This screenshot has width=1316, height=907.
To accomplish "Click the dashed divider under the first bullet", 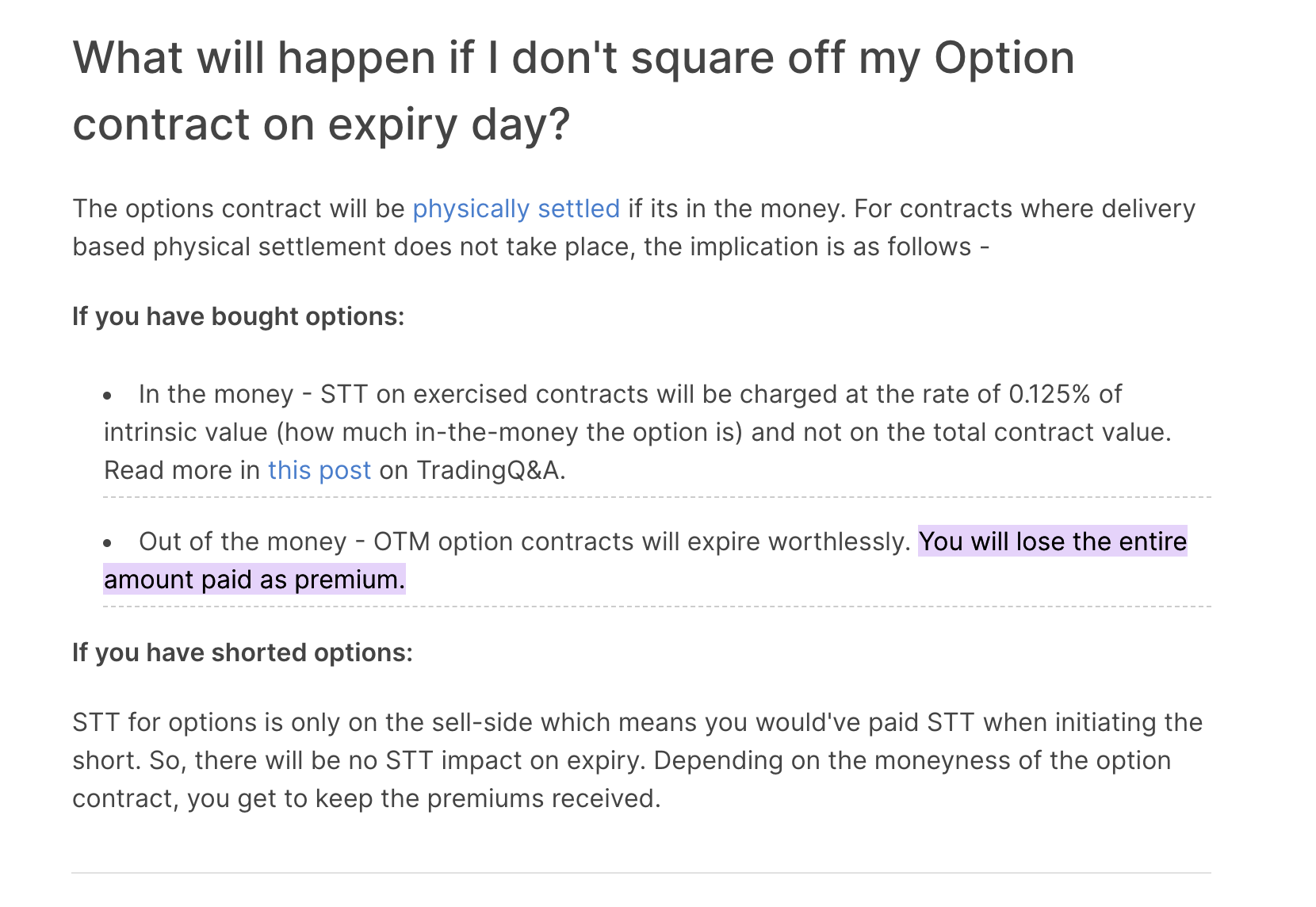I will point(657,497).
